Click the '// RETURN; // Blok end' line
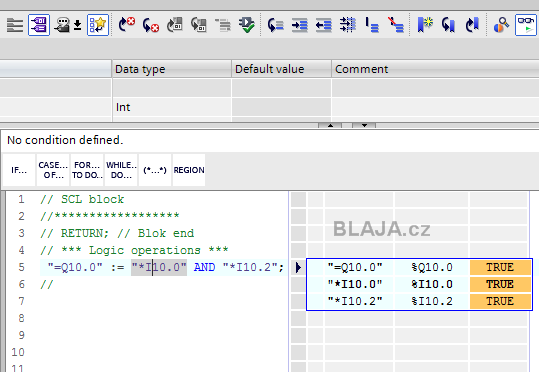The width and height of the screenshot is (539, 372). coord(117,233)
